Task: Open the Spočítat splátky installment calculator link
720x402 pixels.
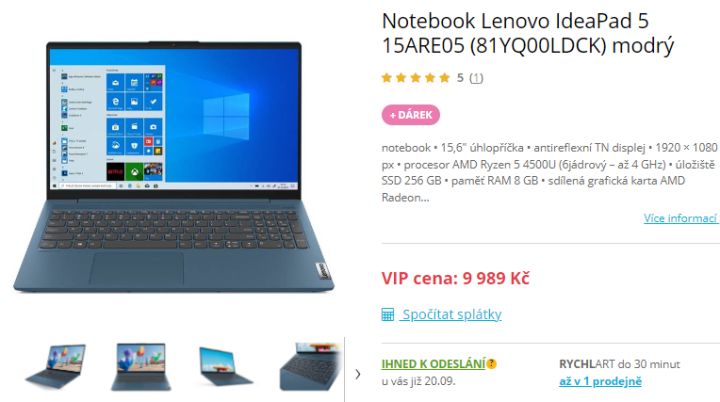Action: [x=452, y=315]
